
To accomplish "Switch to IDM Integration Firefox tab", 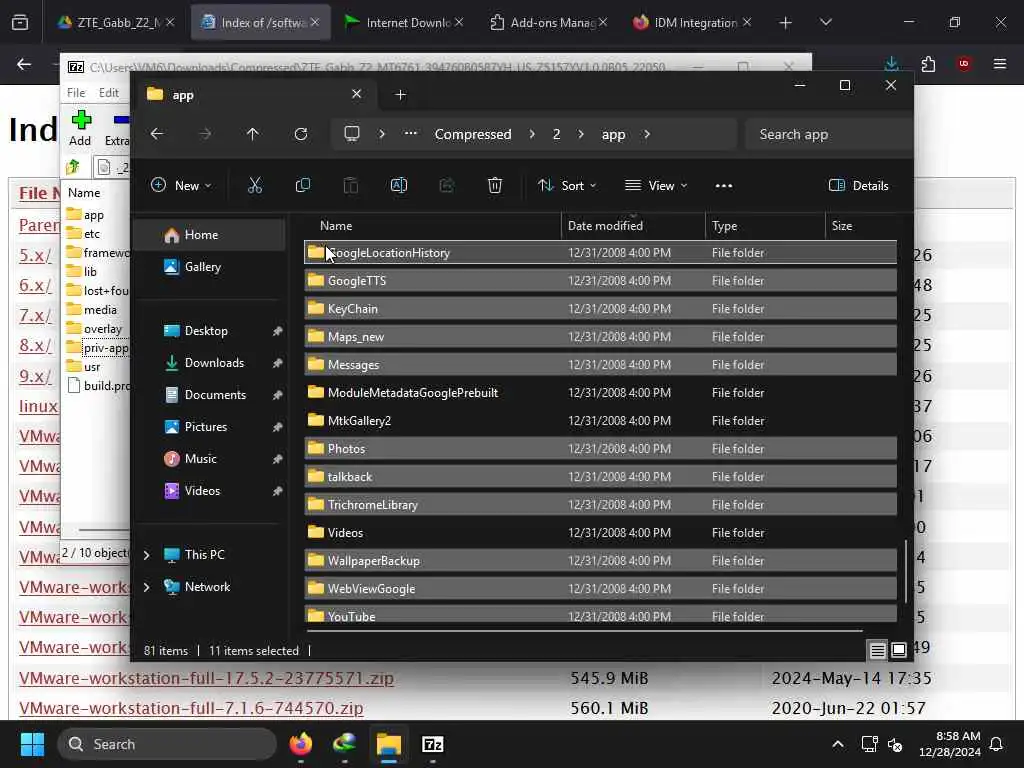I will coord(692,22).
